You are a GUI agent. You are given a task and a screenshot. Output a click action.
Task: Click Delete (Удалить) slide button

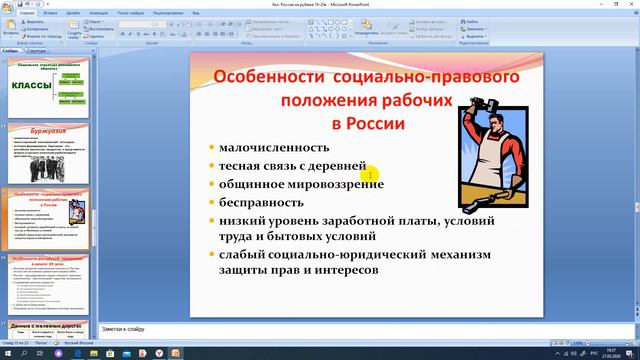94,36
